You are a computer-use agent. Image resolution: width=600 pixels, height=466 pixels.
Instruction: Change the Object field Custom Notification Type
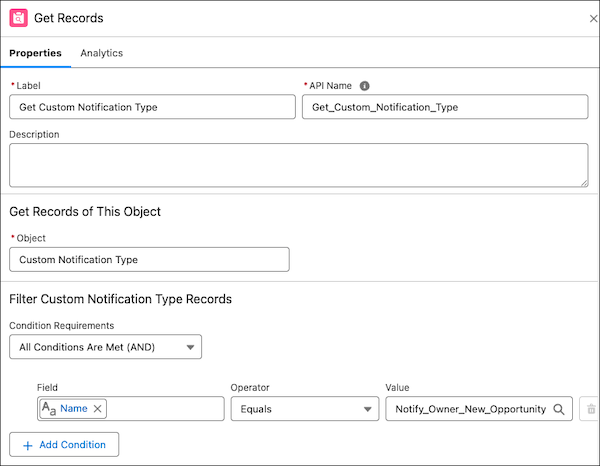pos(149,259)
